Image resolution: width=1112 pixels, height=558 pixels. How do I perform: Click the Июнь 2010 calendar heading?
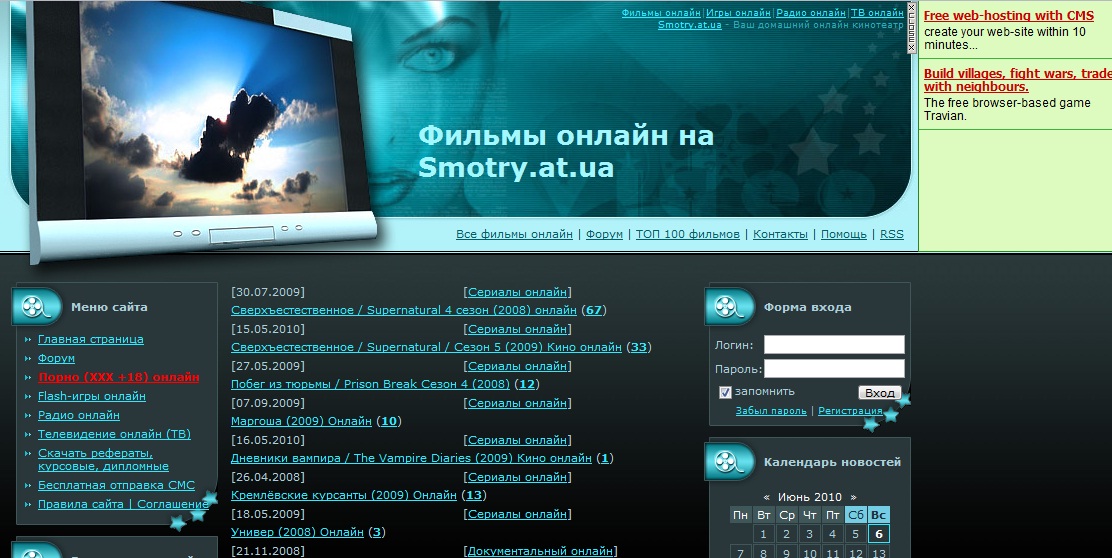click(810, 497)
